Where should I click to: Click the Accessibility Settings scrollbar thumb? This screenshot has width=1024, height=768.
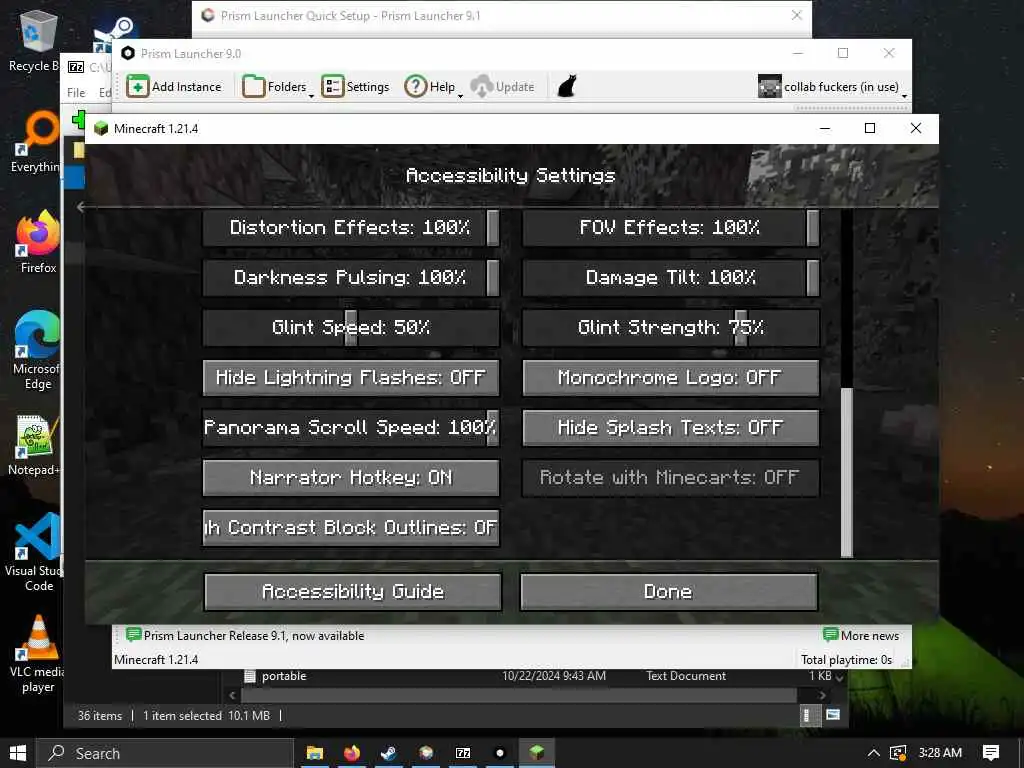(846, 472)
